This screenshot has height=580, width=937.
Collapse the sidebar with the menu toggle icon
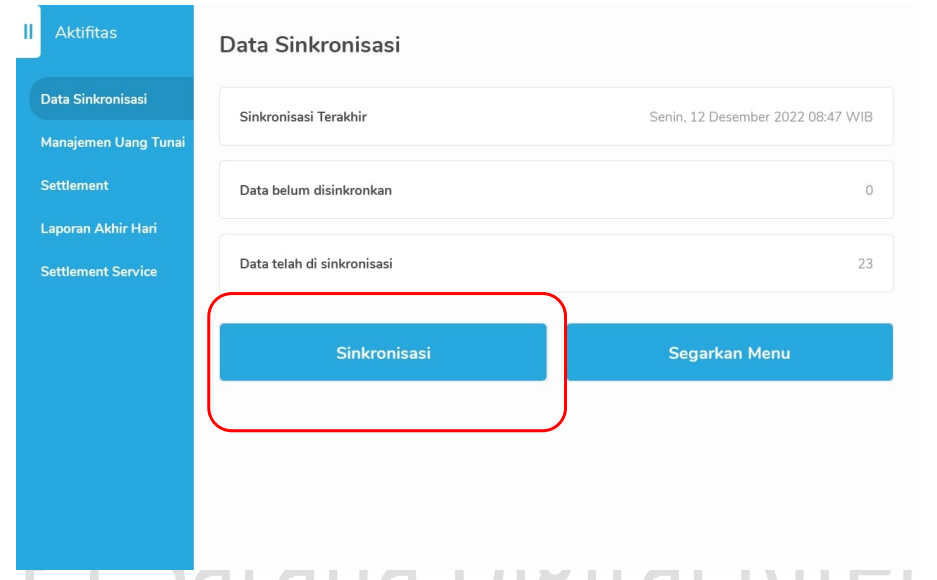pos(28,32)
